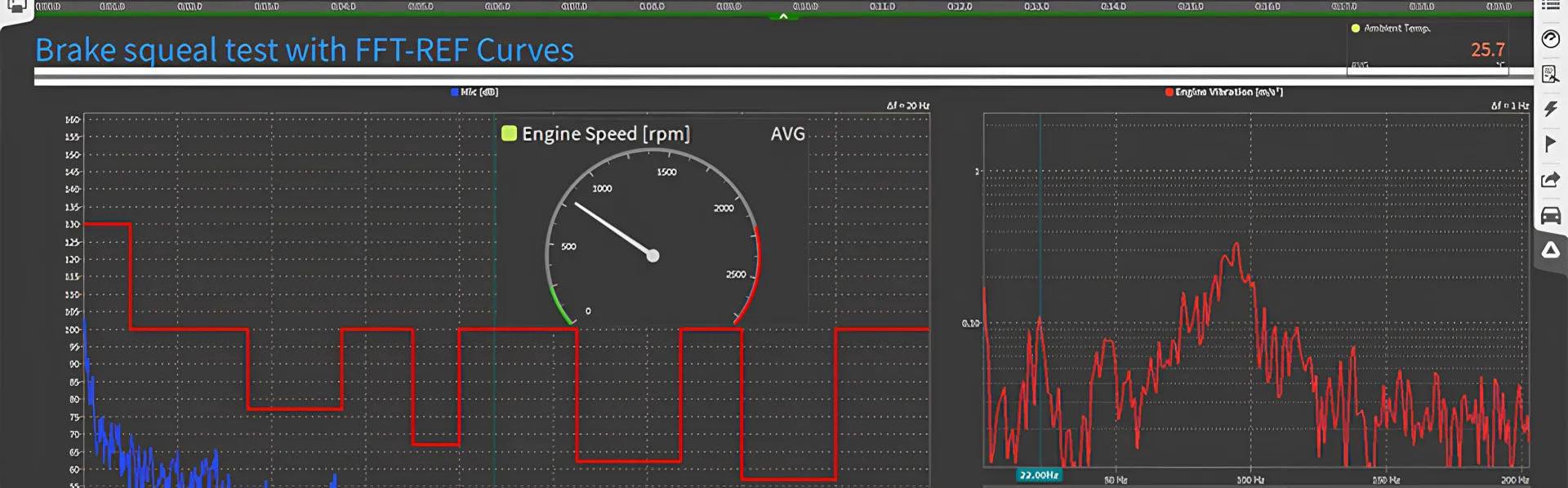Viewport: 1568px width, 488px height.
Task: Select the blue Mic [dB] legend swatch
Action: point(455,92)
